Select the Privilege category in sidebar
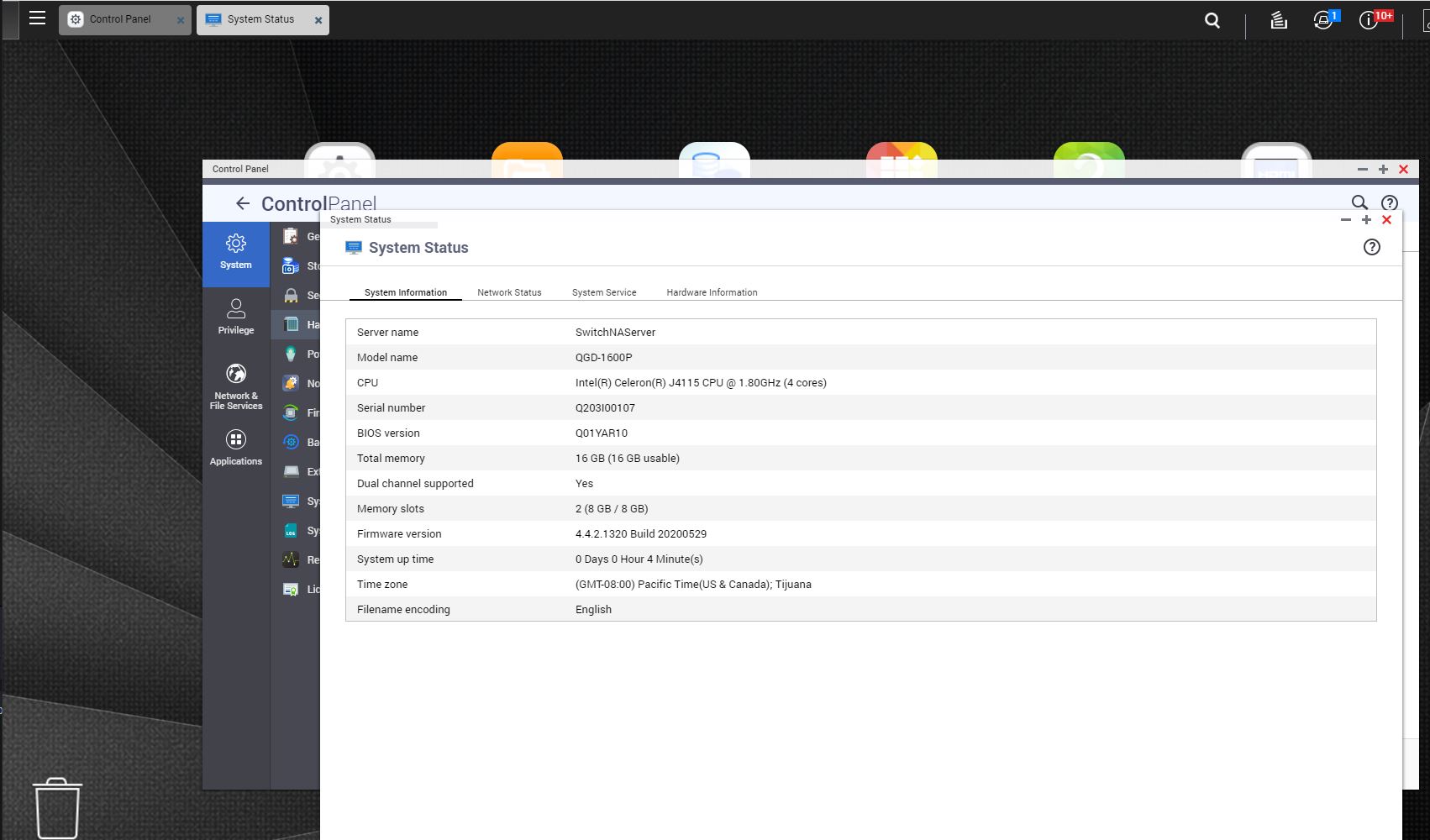The image size is (1430, 840). point(236,317)
